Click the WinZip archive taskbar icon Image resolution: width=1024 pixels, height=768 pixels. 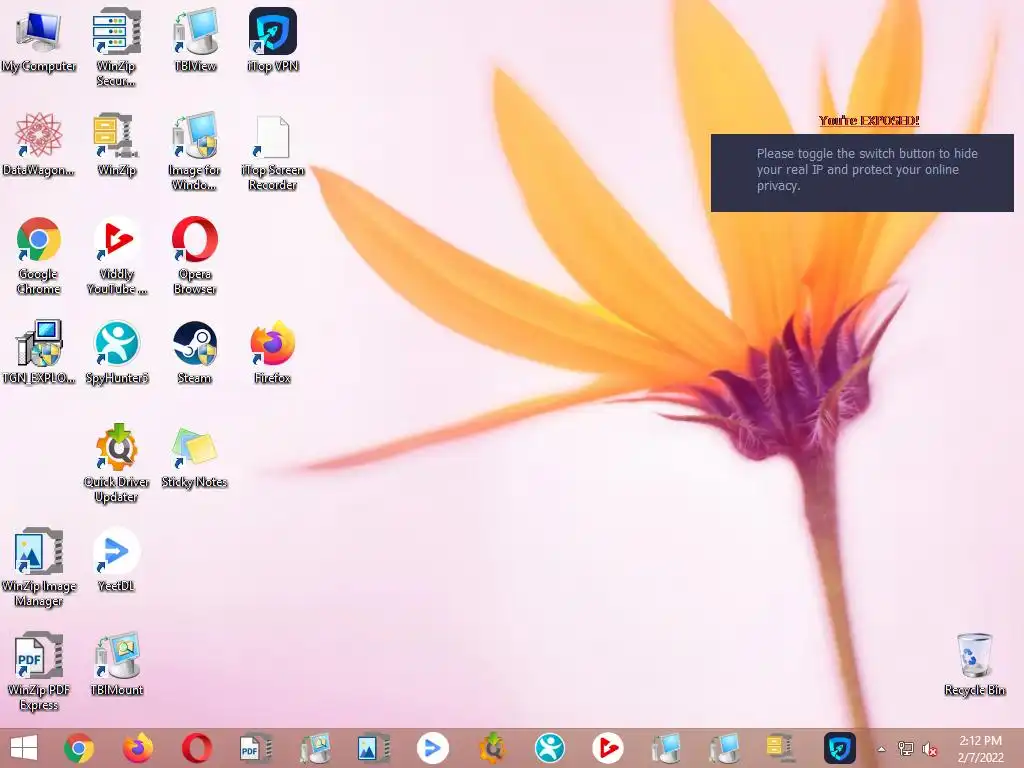coord(780,748)
